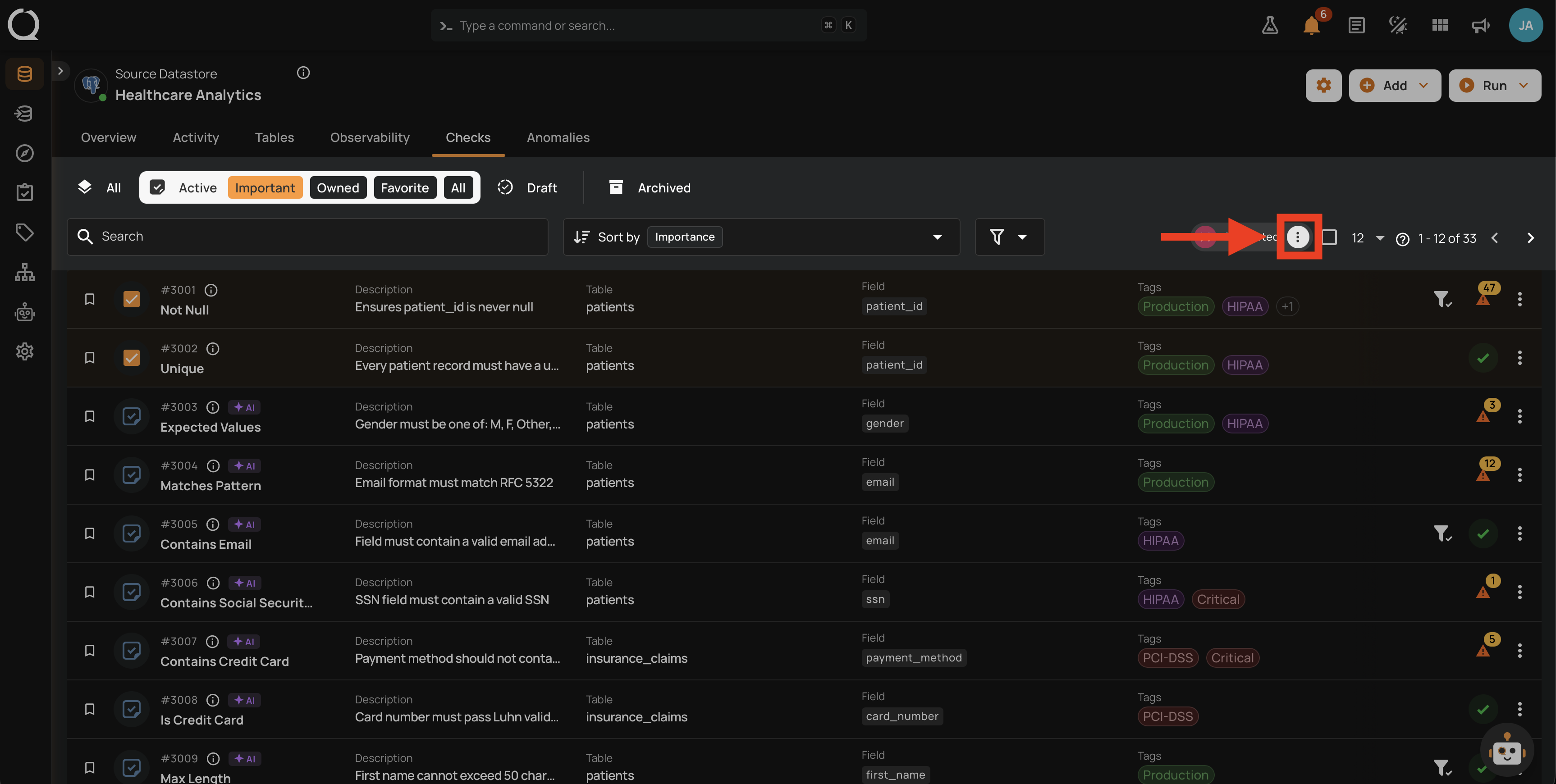The height and width of the screenshot is (784, 1556).
Task: Open the Library clipboard sidebar icon
Action: [25, 193]
